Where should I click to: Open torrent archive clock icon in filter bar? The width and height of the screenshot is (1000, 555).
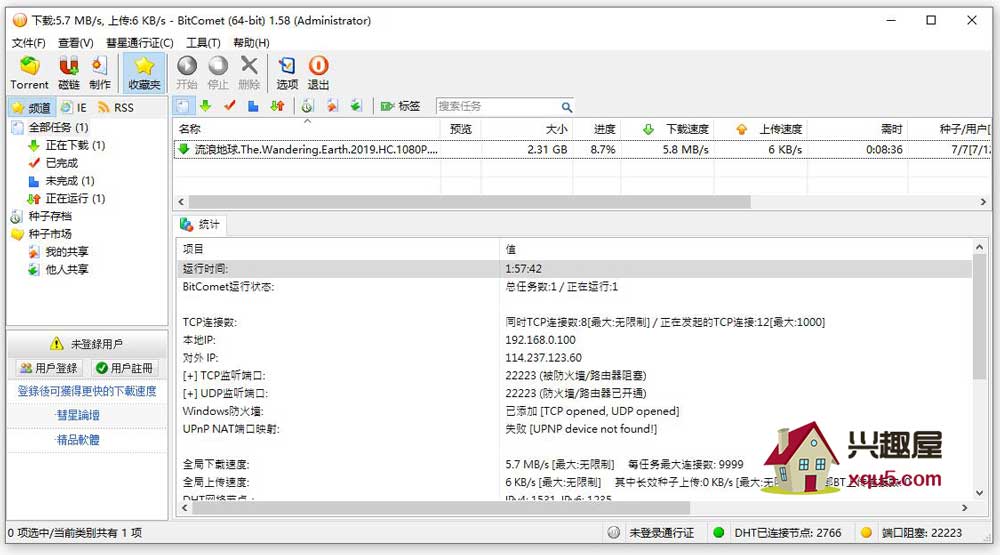point(307,106)
